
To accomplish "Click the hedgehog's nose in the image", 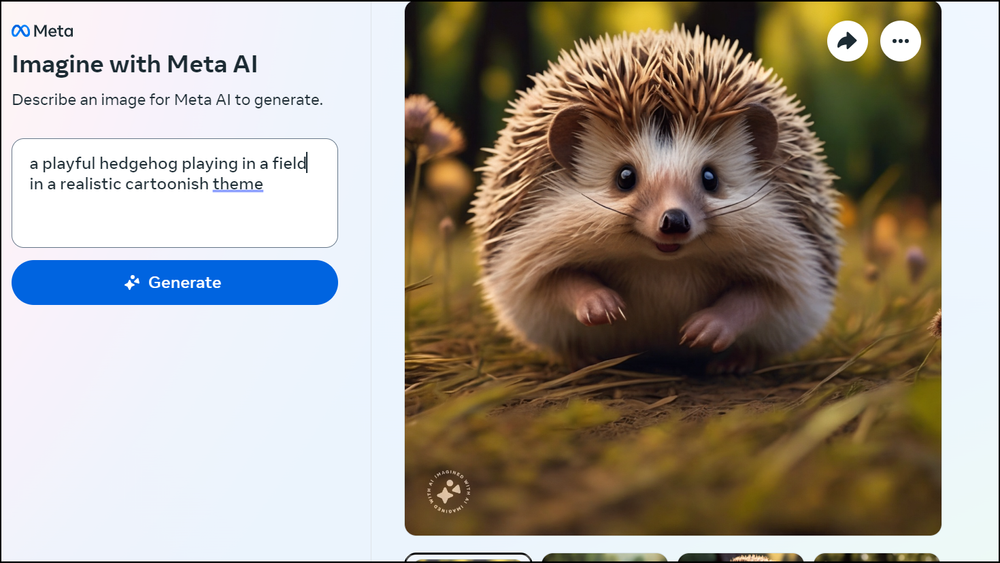I will click(674, 221).
